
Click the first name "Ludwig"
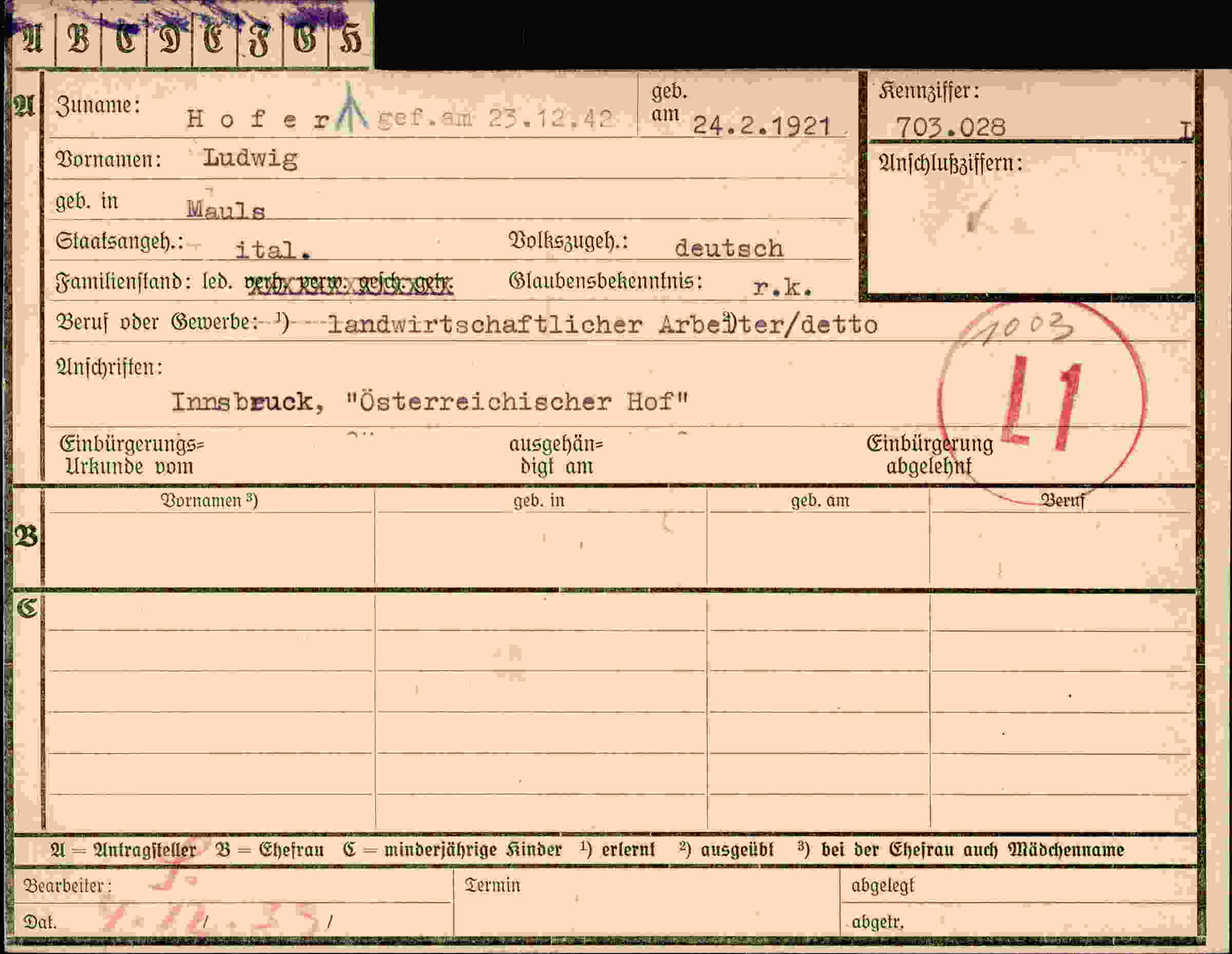coord(251,159)
